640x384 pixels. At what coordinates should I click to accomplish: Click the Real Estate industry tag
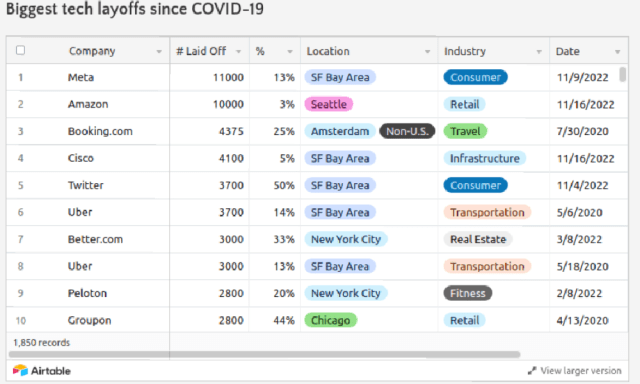(x=478, y=239)
